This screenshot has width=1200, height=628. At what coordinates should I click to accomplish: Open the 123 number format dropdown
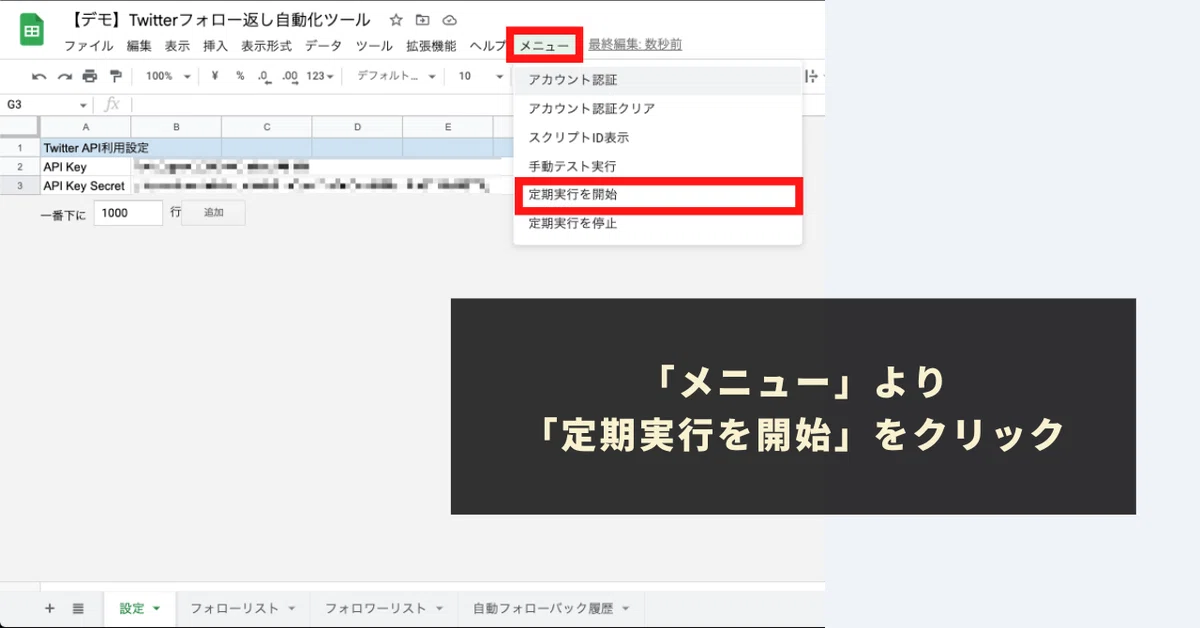pyautogui.click(x=320, y=76)
